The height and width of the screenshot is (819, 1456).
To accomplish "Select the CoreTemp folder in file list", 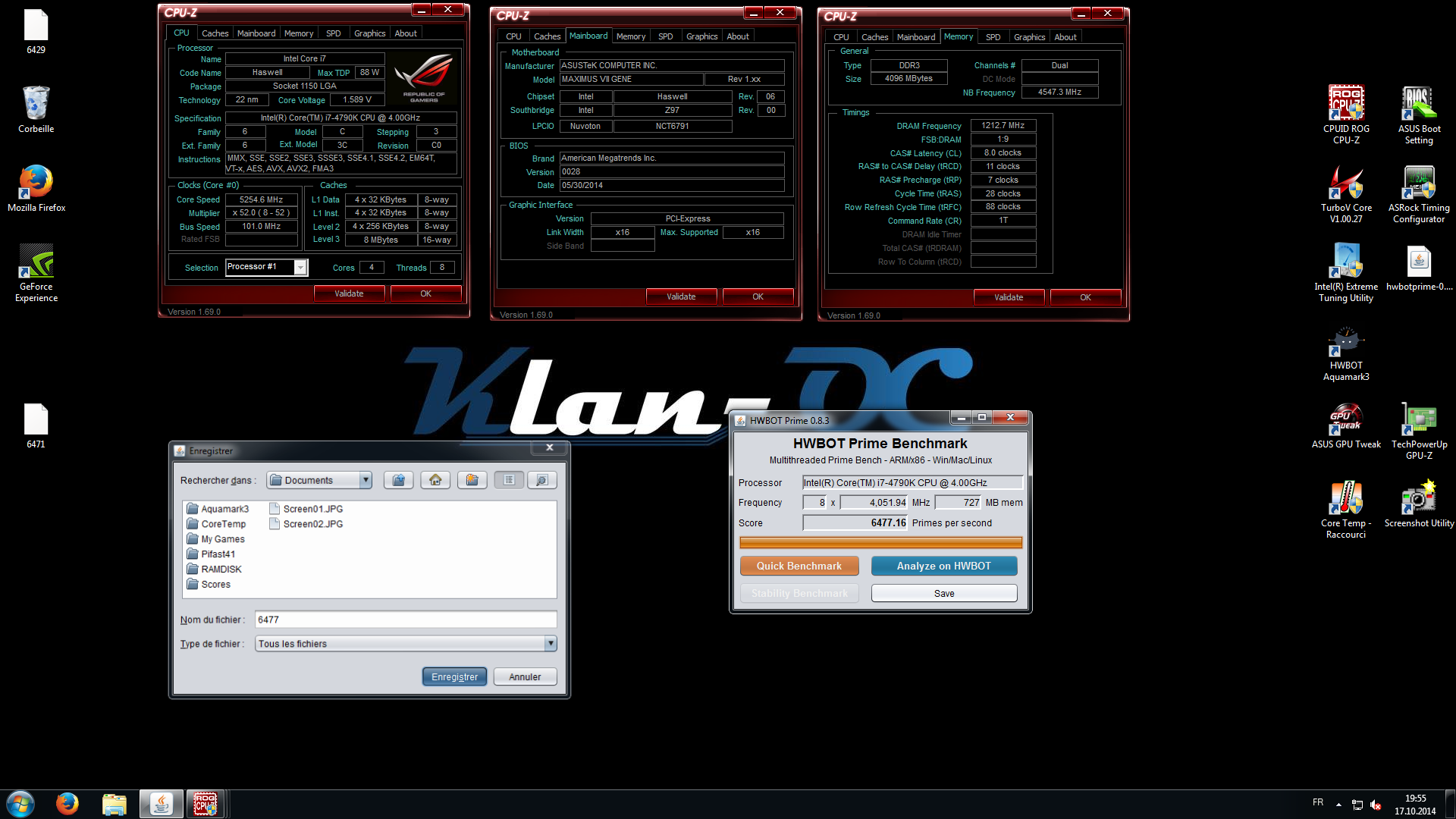I will coord(216,524).
